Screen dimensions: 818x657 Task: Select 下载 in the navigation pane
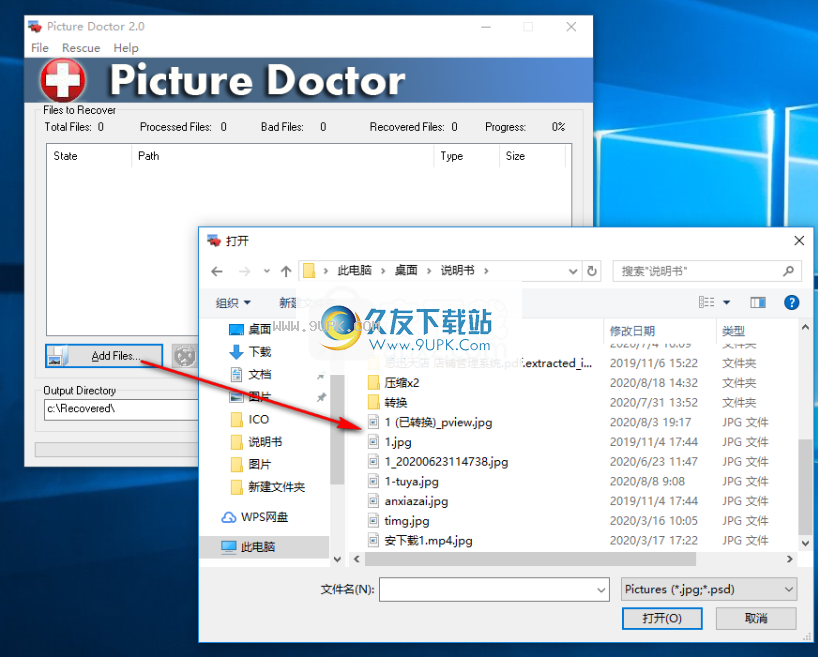259,352
